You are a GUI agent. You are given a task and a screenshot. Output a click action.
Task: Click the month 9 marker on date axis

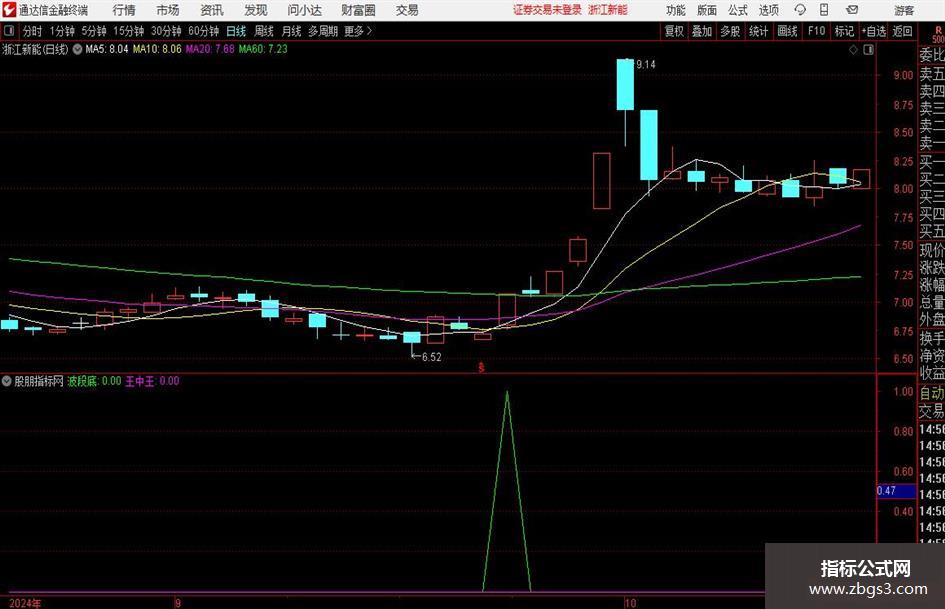178,603
